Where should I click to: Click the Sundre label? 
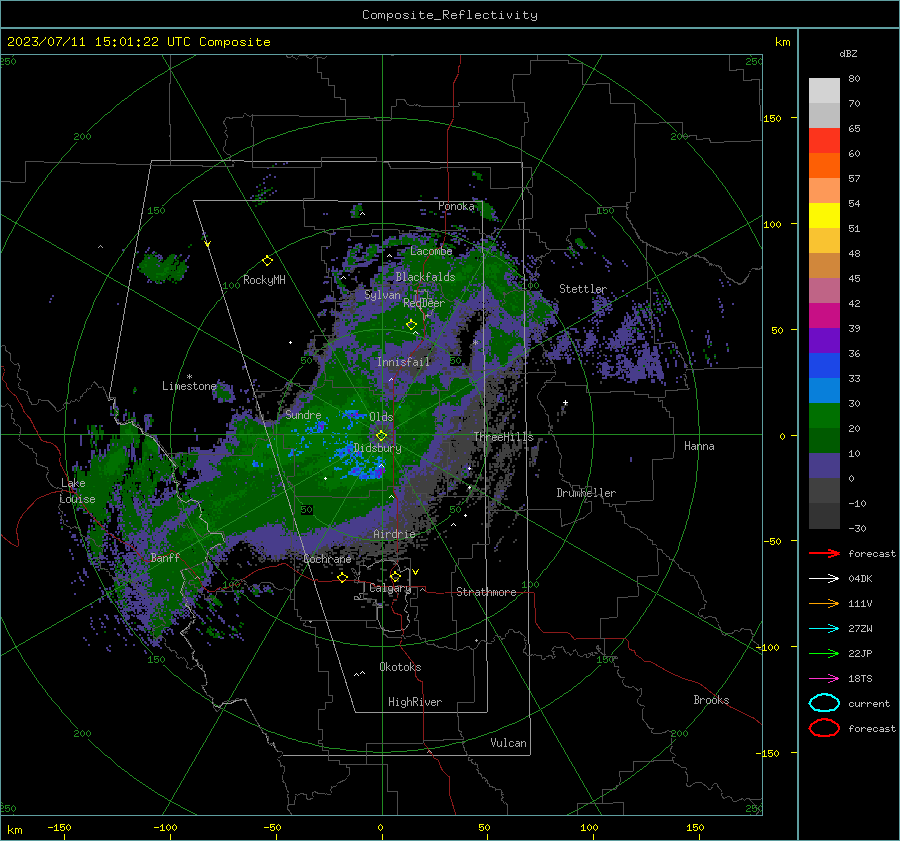[x=303, y=414]
